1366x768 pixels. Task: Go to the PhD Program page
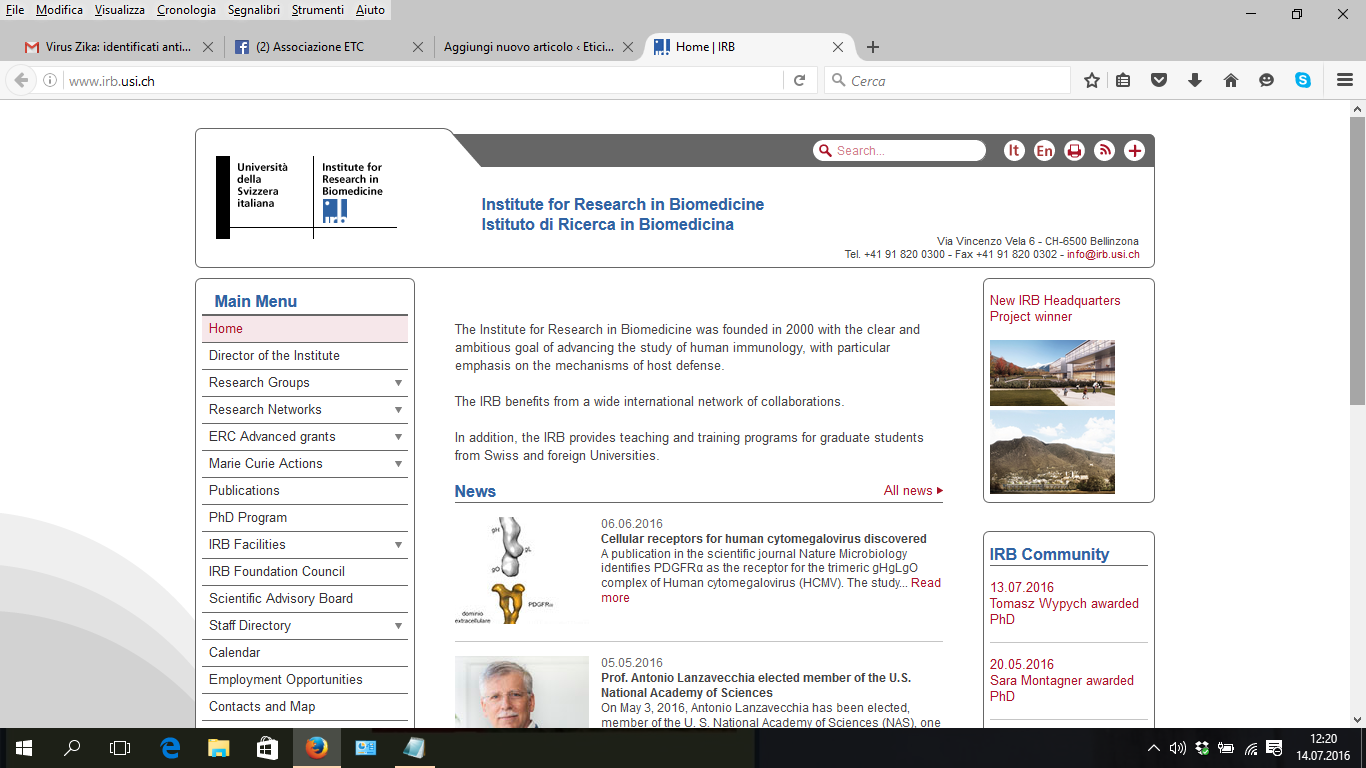[x=248, y=518]
